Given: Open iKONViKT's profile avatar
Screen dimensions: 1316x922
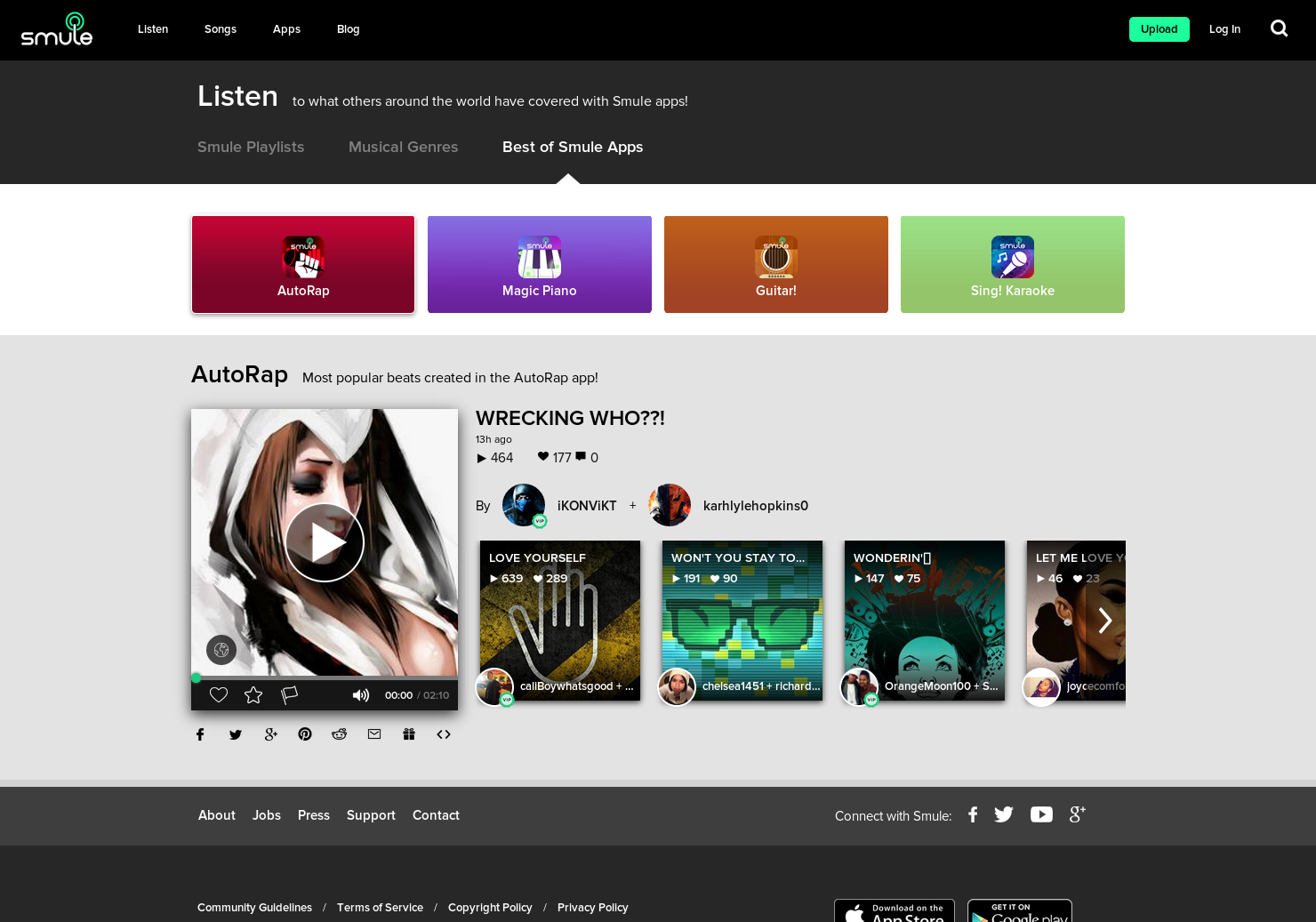Looking at the screenshot, I should tap(524, 505).
